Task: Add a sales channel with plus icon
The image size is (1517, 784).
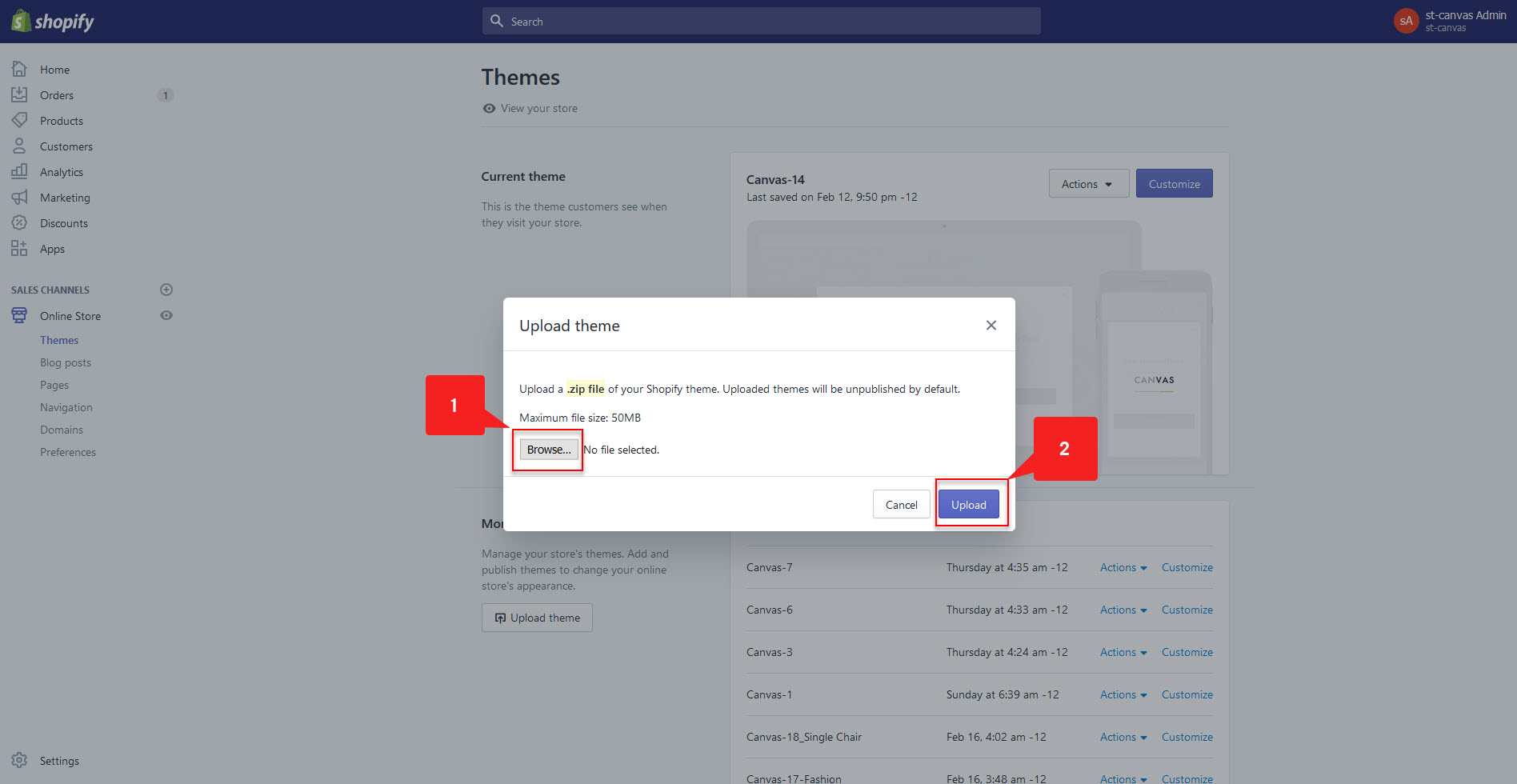Action: click(x=166, y=290)
